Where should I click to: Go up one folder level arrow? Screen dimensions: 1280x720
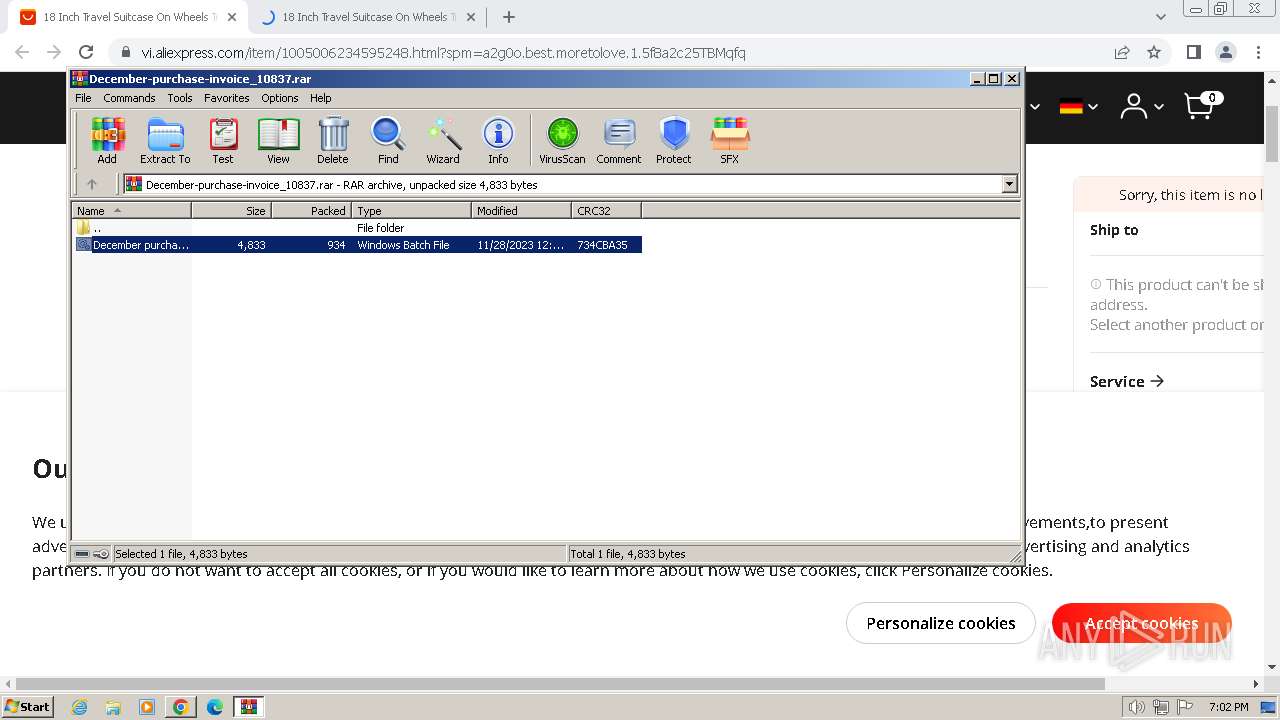[92, 184]
